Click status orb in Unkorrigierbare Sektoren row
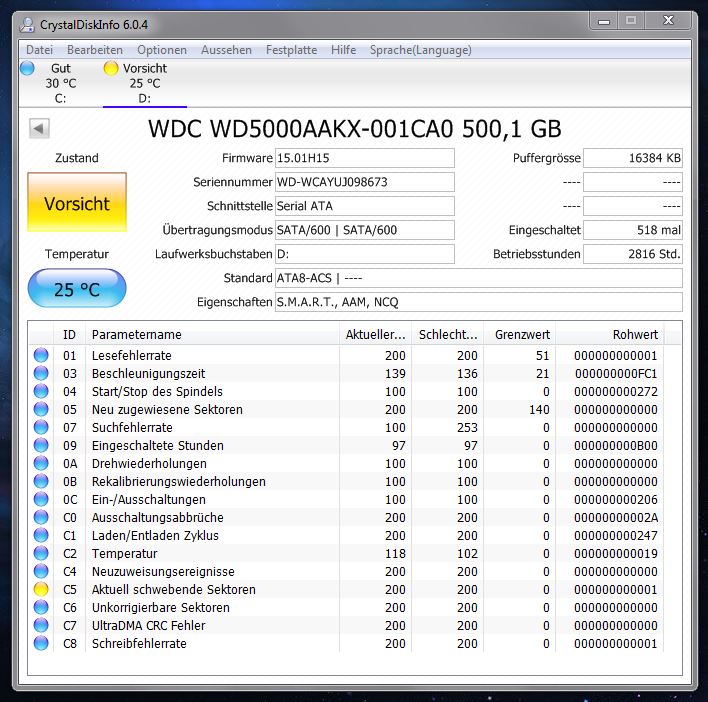Screen dimensions: 708x702 pyautogui.click(x=41, y=607)
